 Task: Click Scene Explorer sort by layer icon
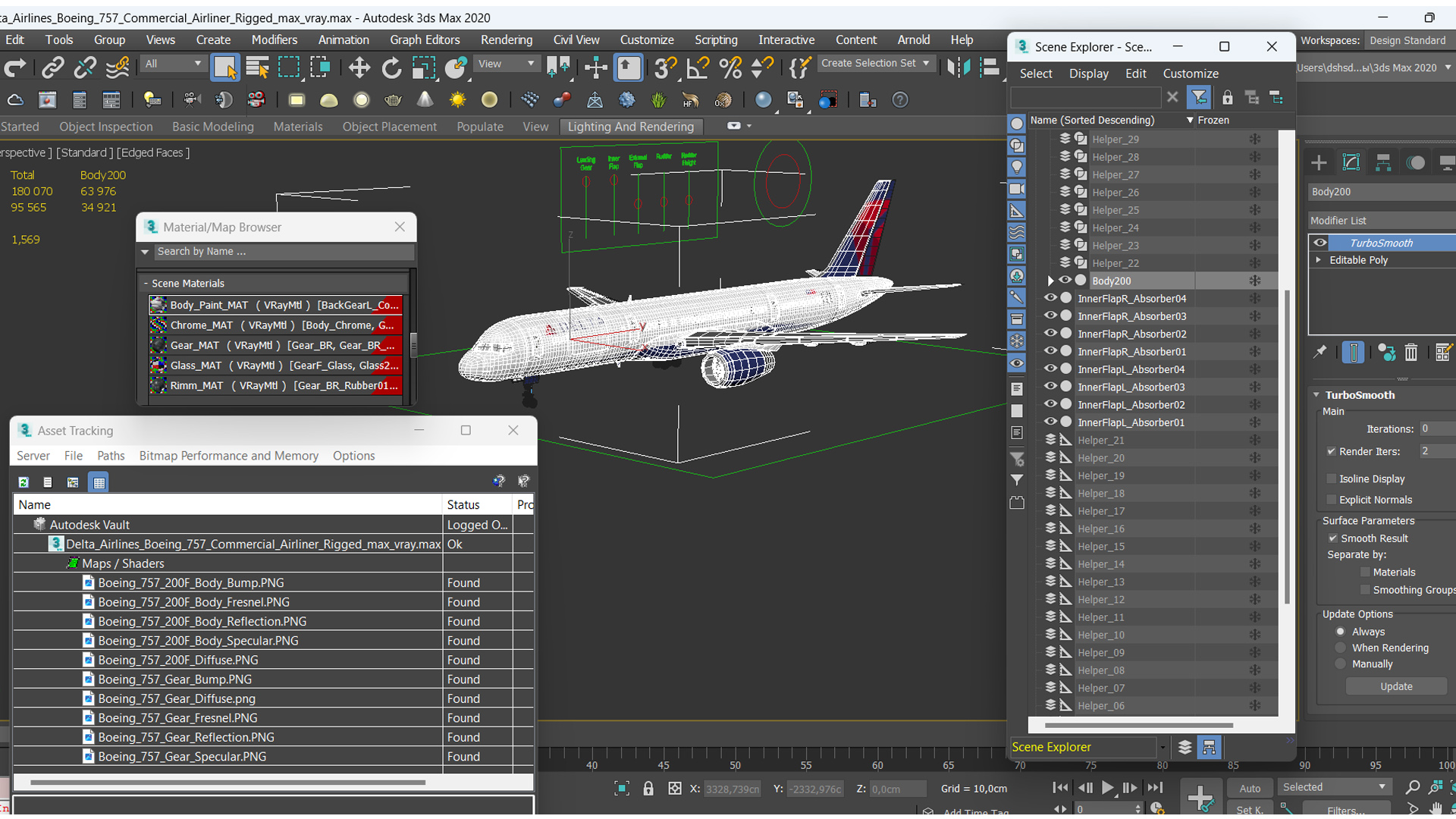coord(1185,748)
